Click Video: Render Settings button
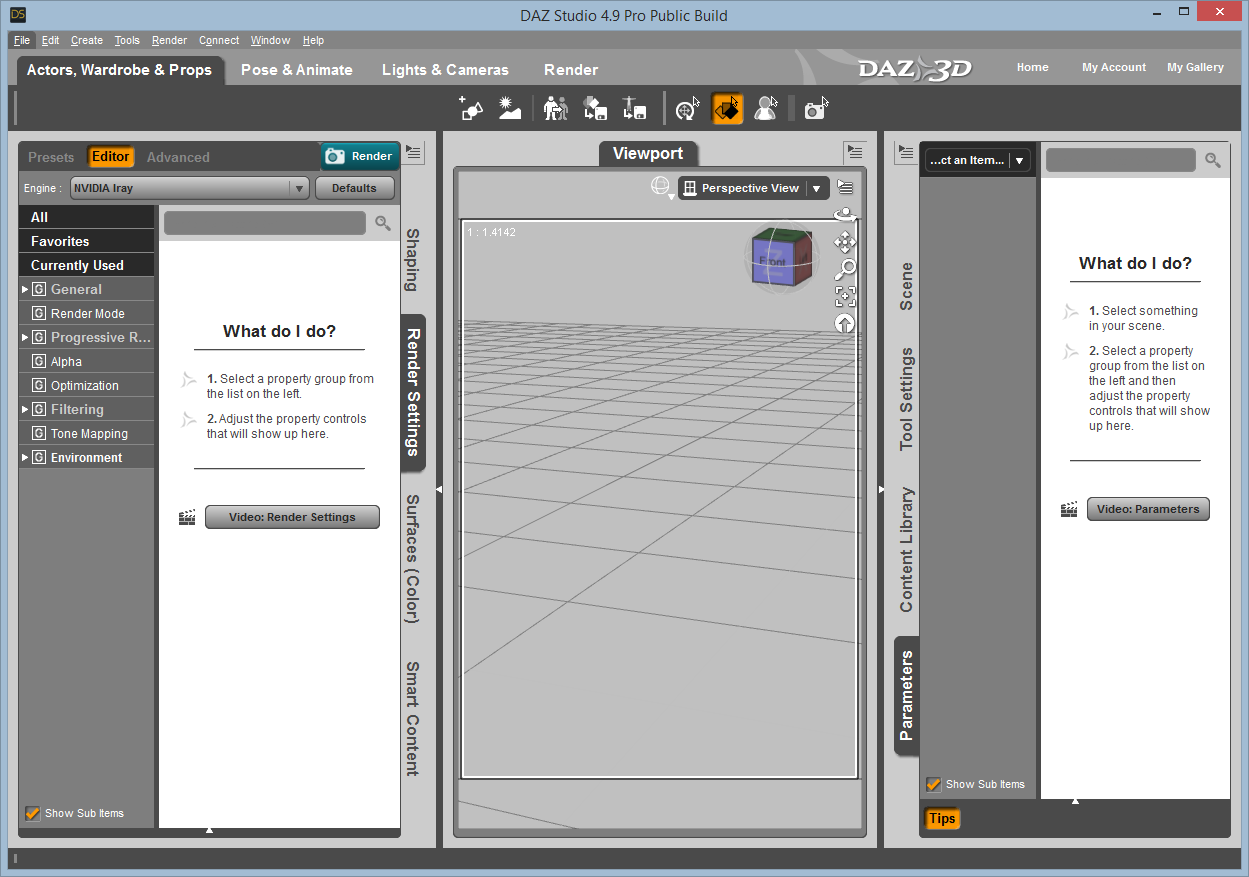The width and height of the screenshot is (1249, 877). (292, 517)
